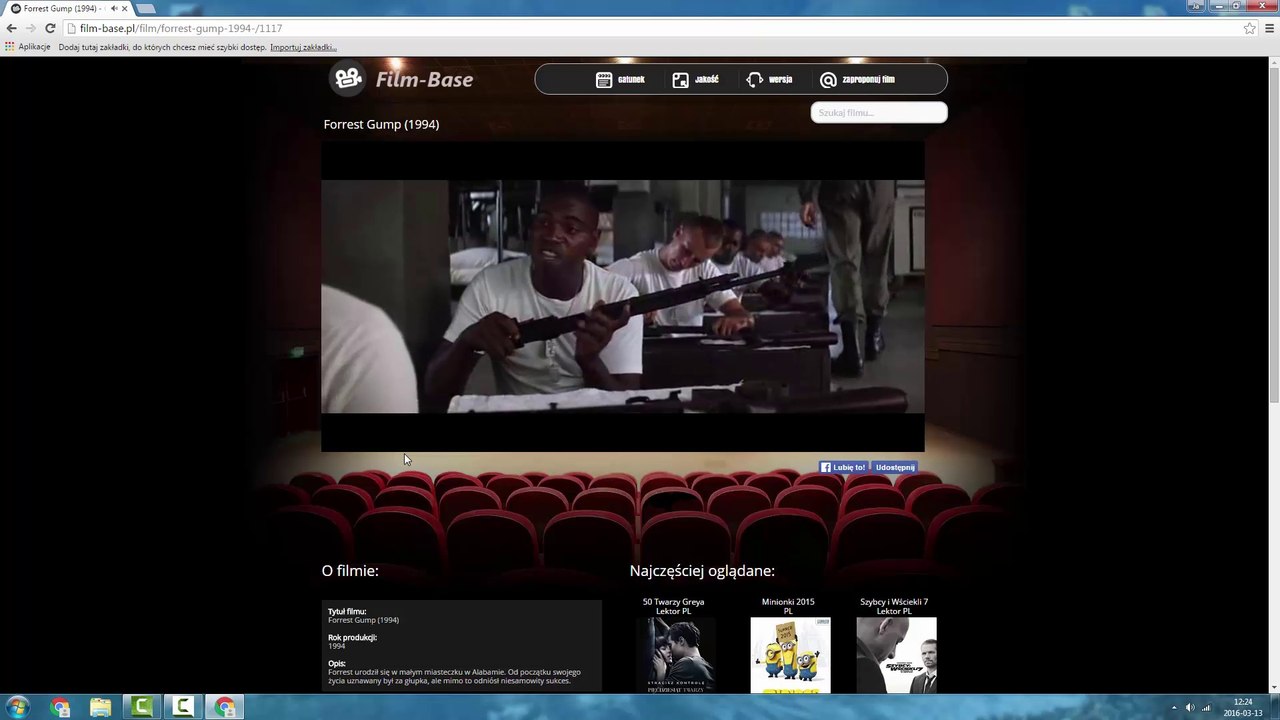Select the wersja headphones icon
1280x720 pixels.
point(755,80)
